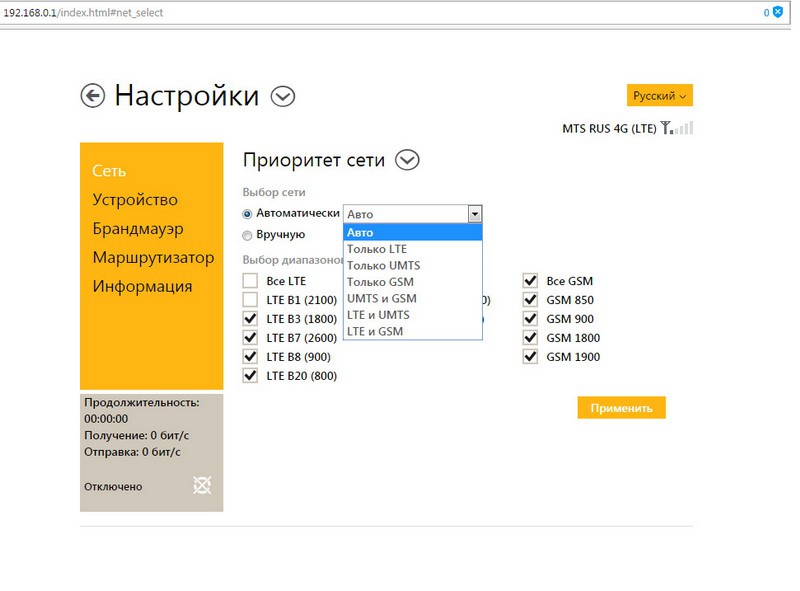
Task: Choose LTE и UMTS from the list
Action: pyautogui.click(x=378, y=315)
